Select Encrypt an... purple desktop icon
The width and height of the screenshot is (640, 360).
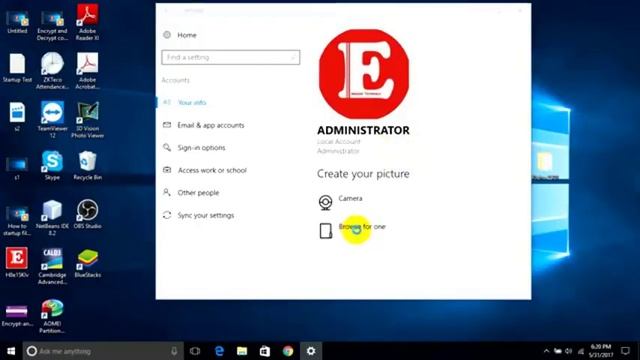pyautogui.click(x=17, y=315)
